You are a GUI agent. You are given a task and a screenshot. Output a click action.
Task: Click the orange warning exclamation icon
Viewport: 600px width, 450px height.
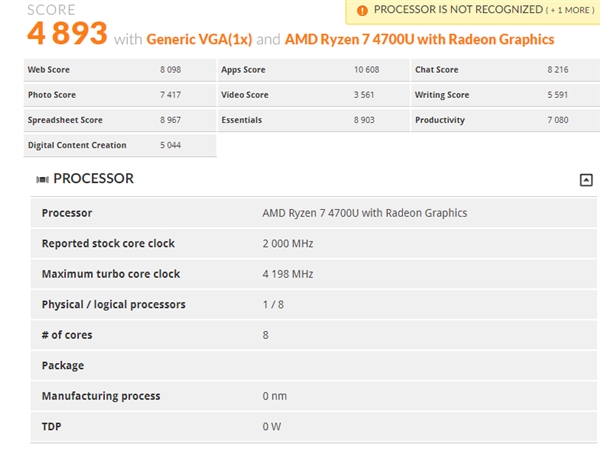coord(361,10)
